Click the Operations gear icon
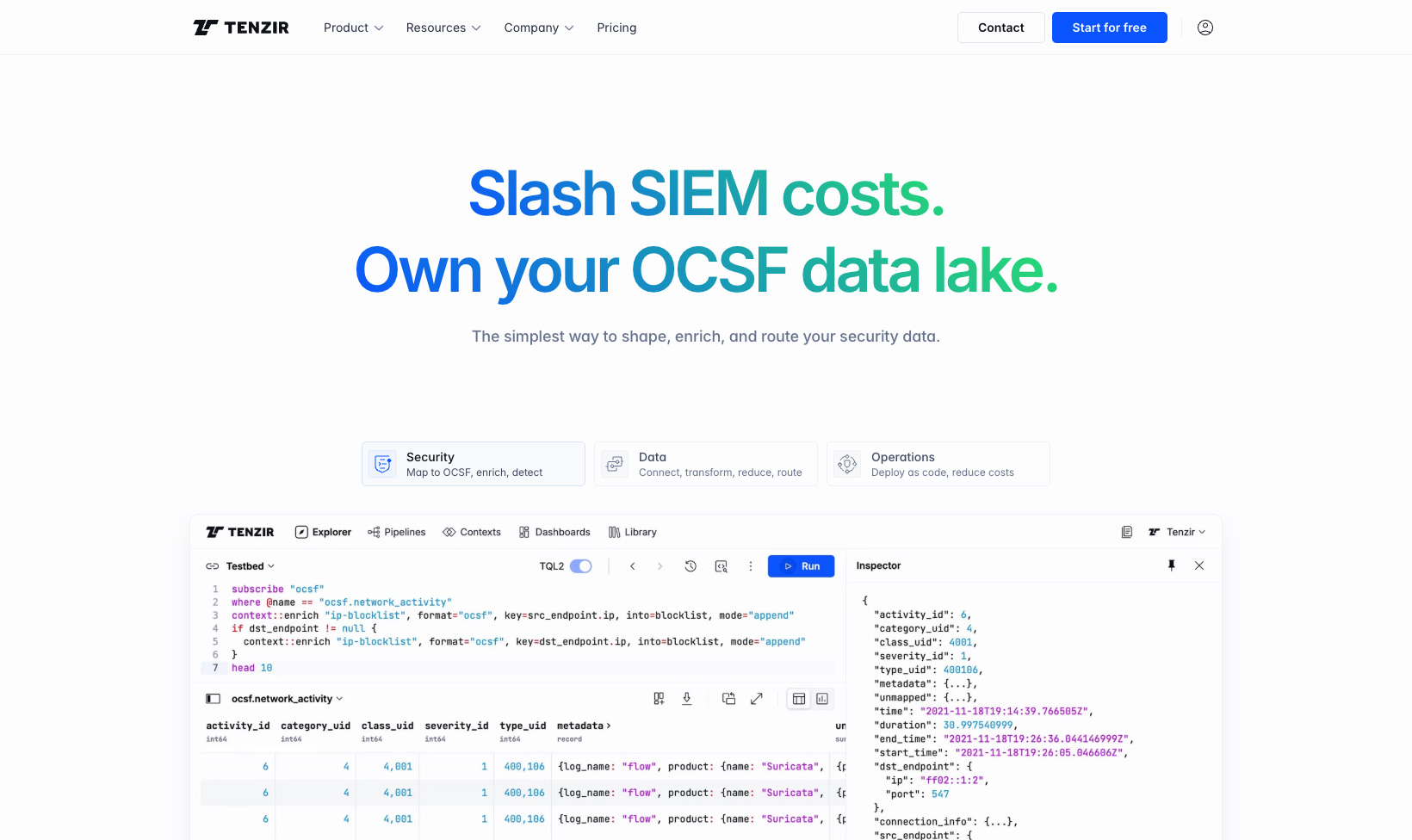1412x840 pixels. (847, 464)
